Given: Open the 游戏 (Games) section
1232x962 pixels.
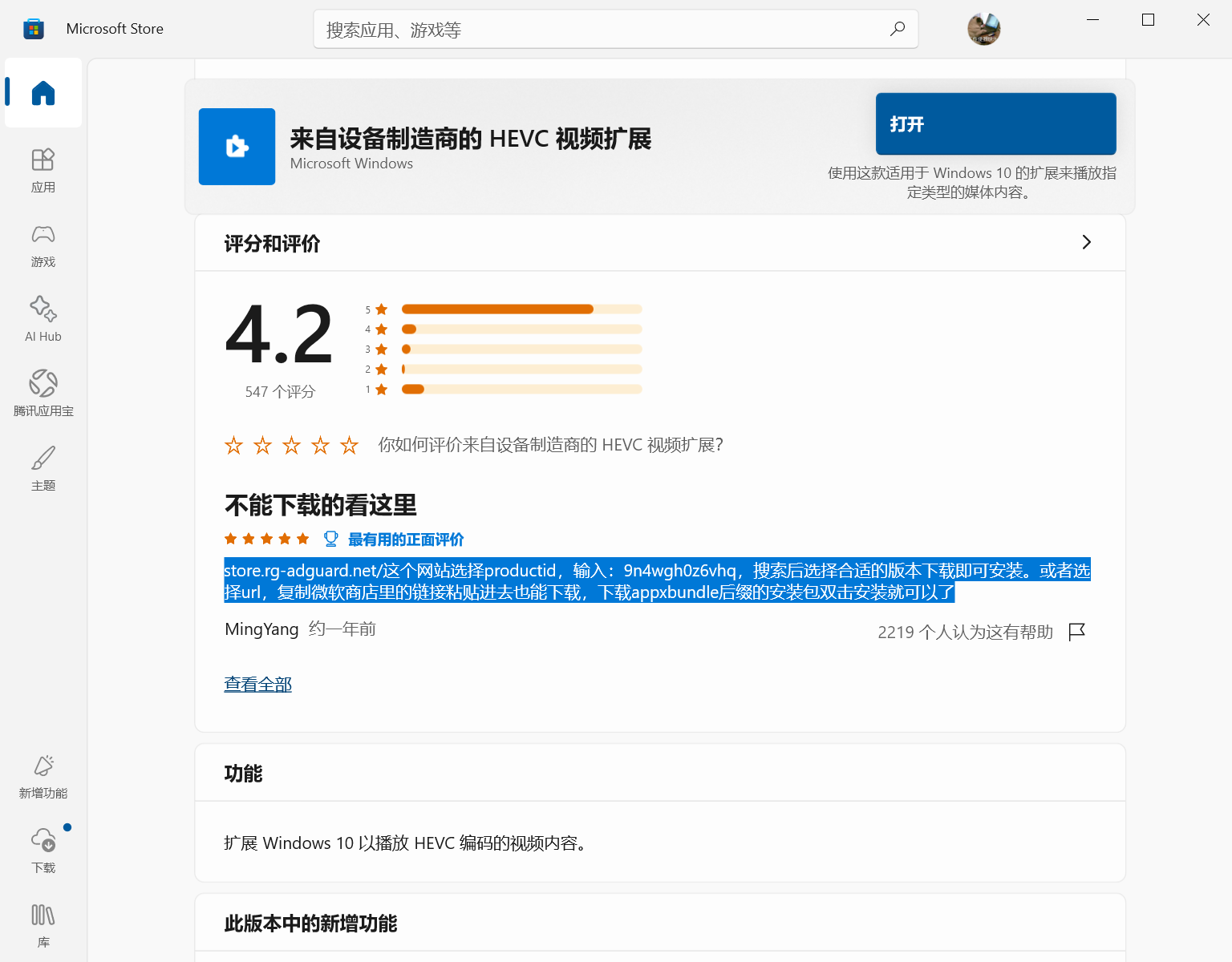Looking at the screenshot, I should click(x=43, y=244).
